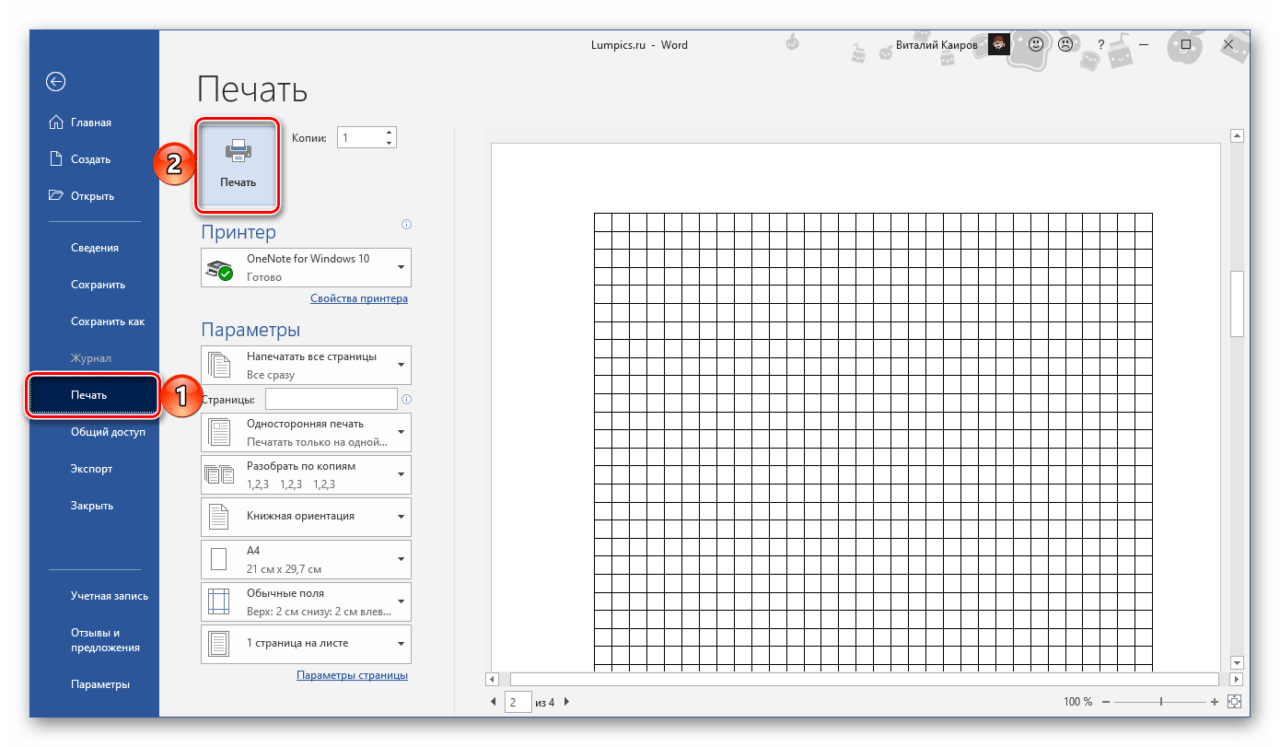Go to next page in preview

pyautogui.click(x=567, y=702)
